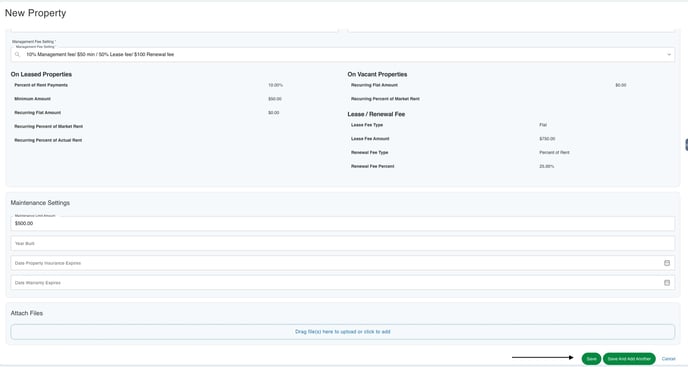The image size is (688, 367).
Task: Select the Date Warranty Expires field
Action: click(343, 283)
